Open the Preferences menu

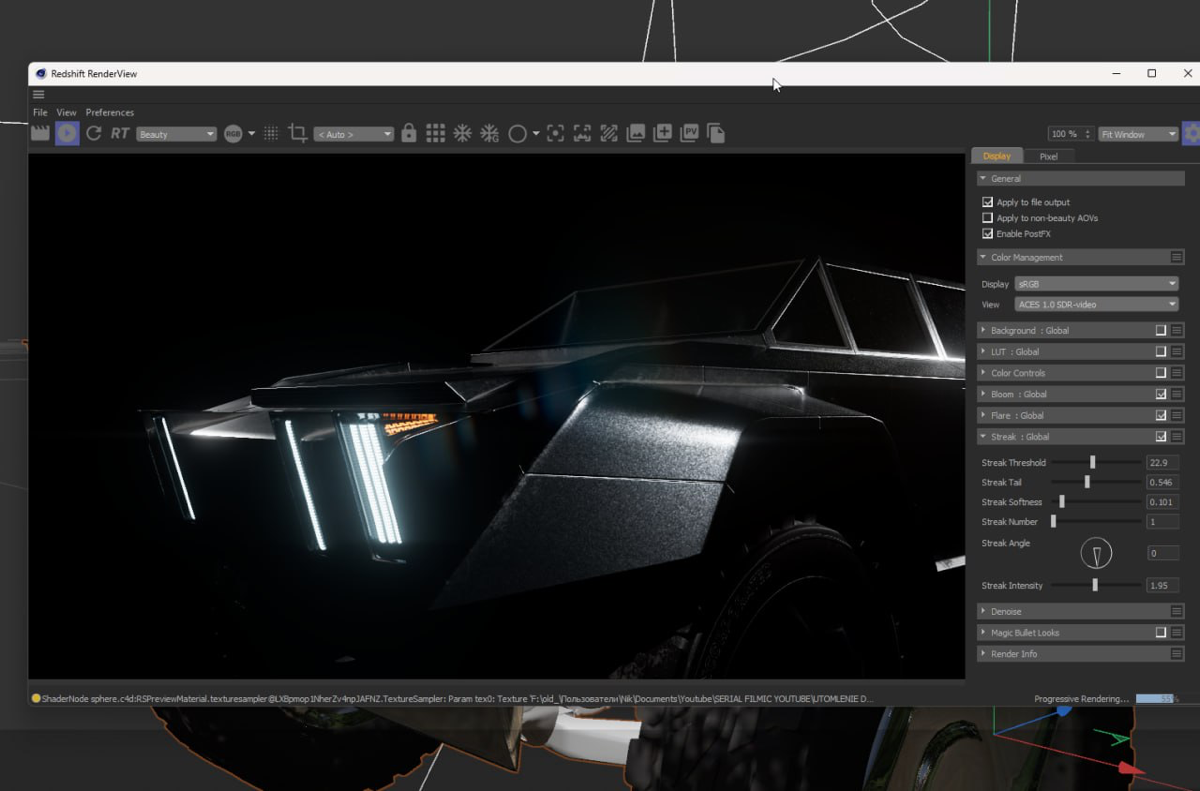pos(110,113)
